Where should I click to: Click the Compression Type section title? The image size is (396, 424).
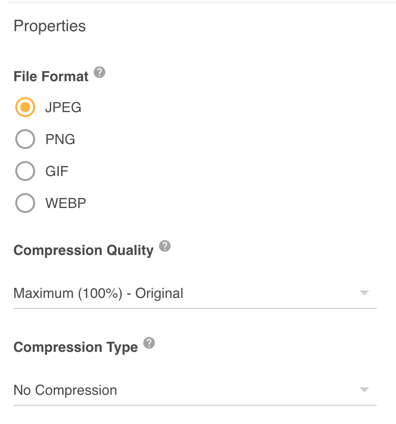(76, 347)
